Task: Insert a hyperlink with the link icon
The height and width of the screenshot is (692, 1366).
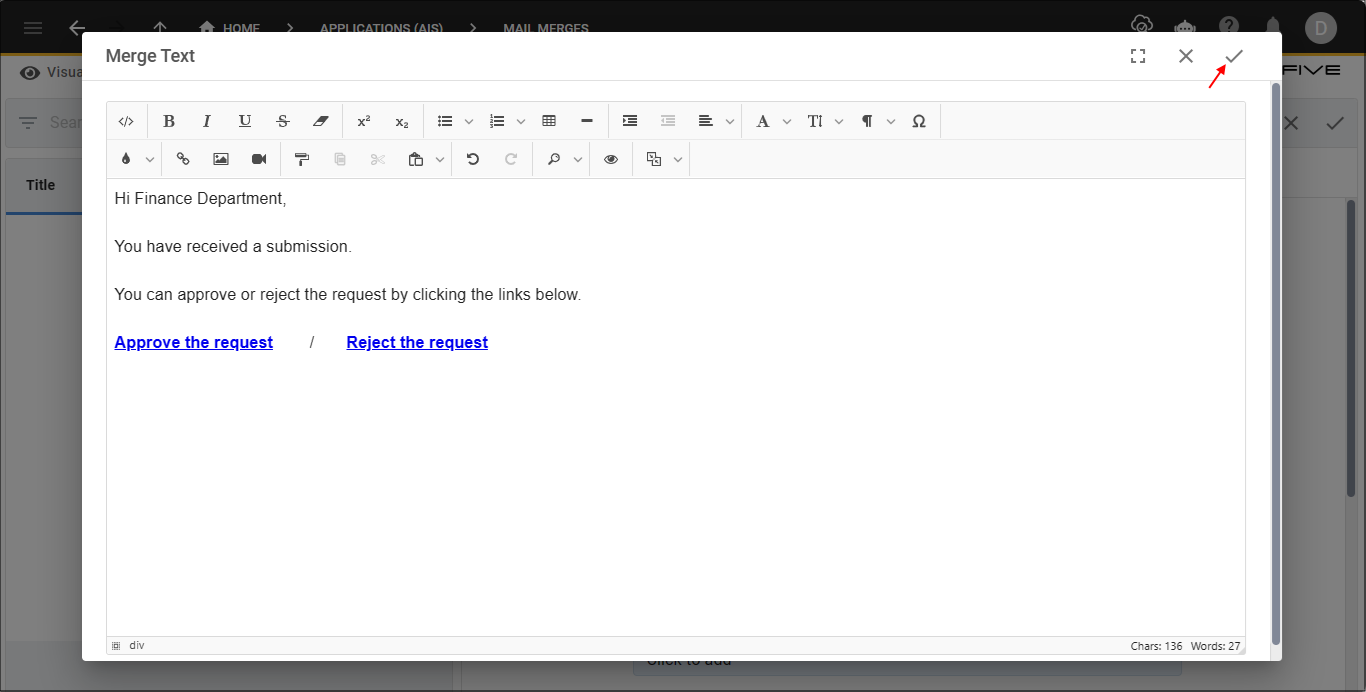Action: click(x=183, y=159)
